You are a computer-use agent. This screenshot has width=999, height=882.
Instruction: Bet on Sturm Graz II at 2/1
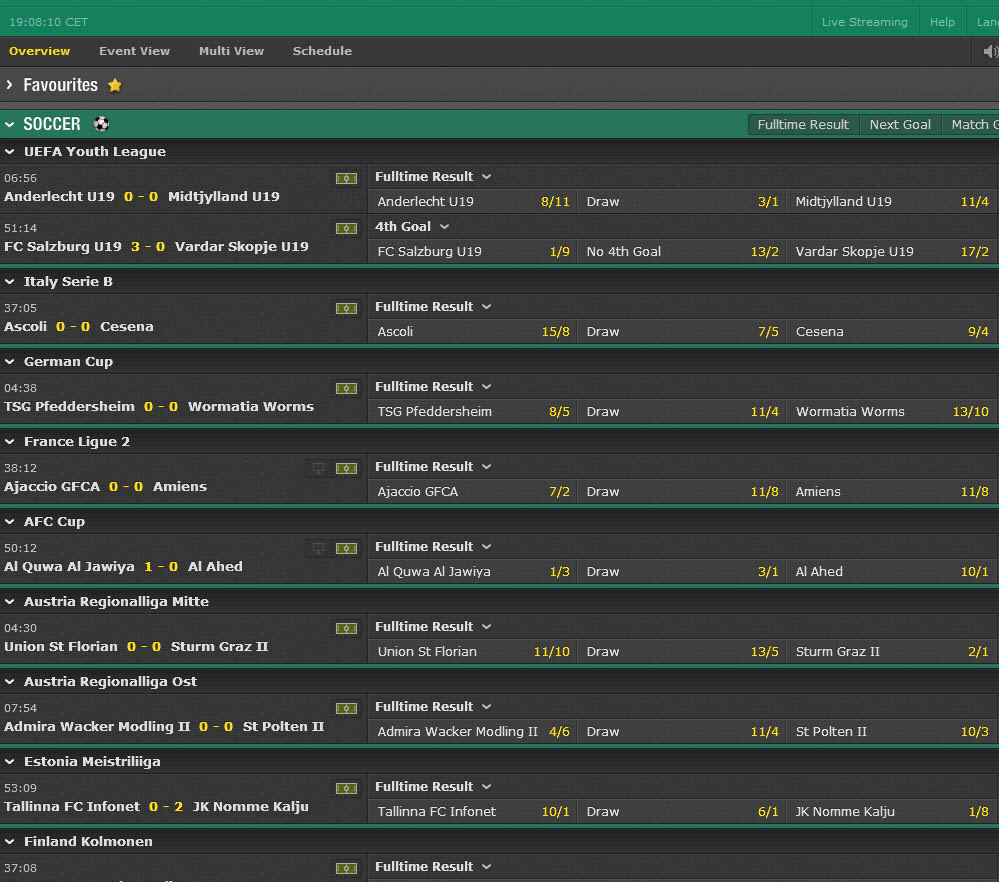(x=891, y=651)
